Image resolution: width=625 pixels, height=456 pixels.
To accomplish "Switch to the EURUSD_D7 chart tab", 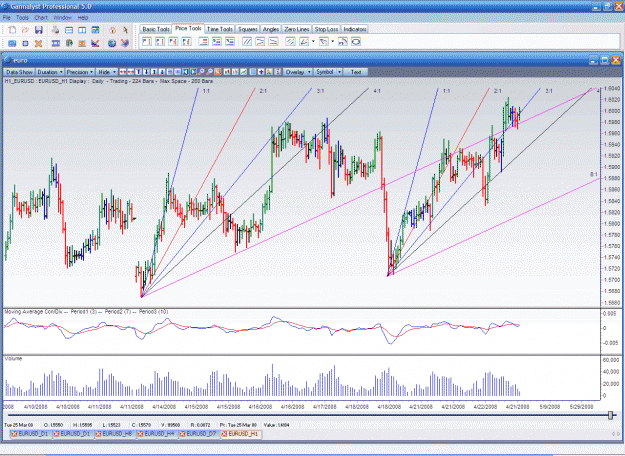I will pyautogui.click(x=200, y=434).
